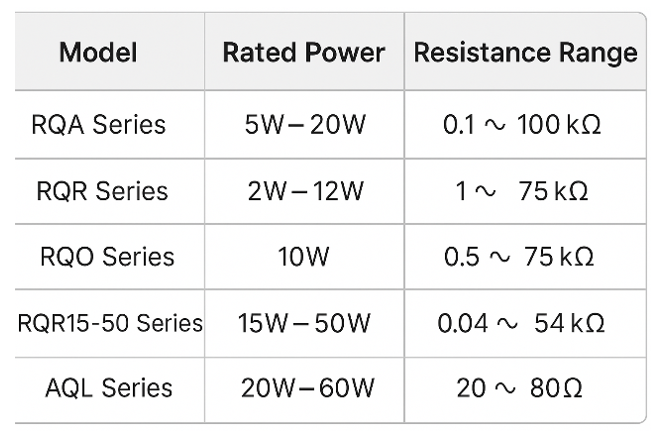Select the AQL Series model cell

[109, 387]
